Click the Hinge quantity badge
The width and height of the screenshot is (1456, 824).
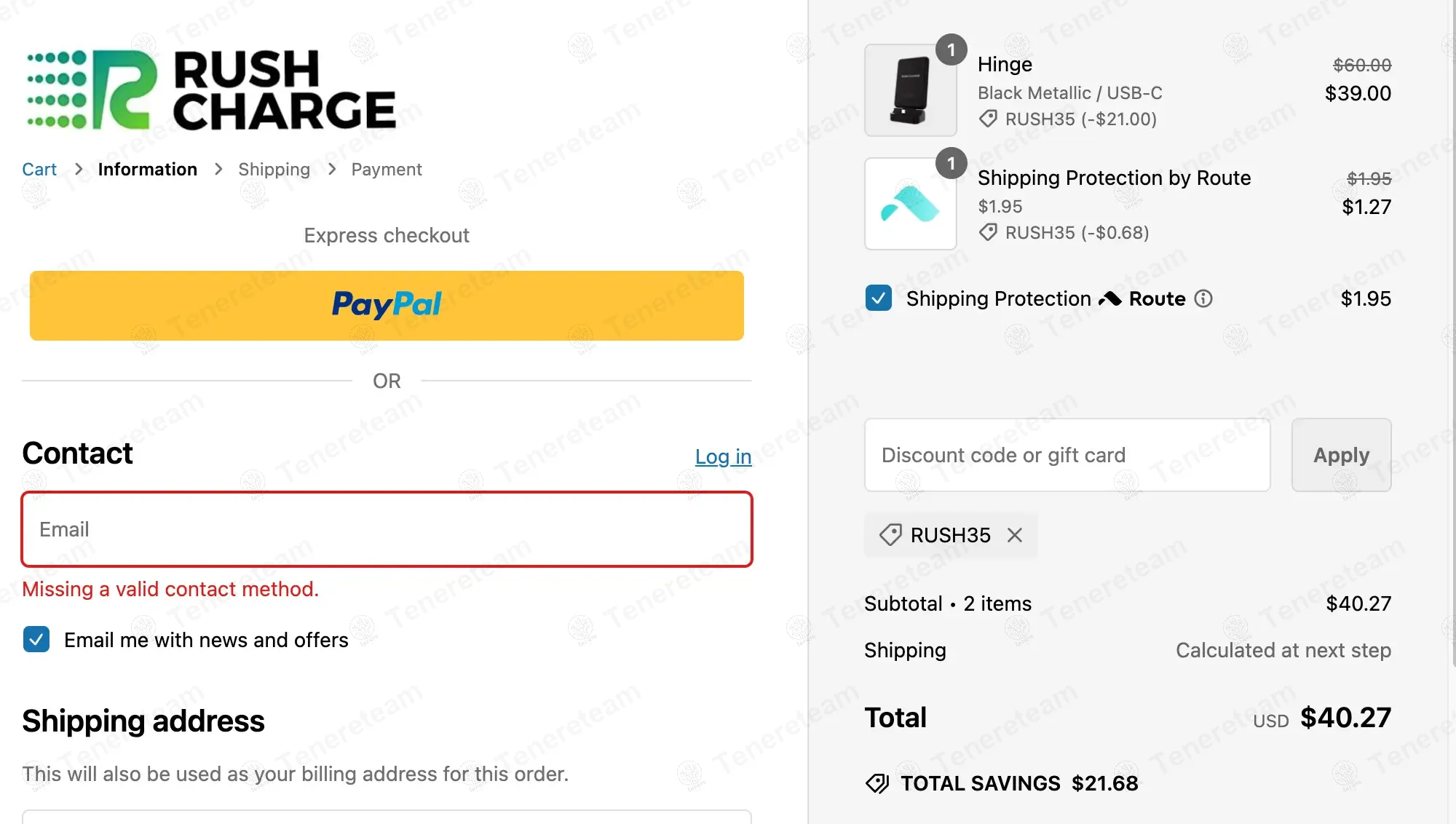coord(951,50)
